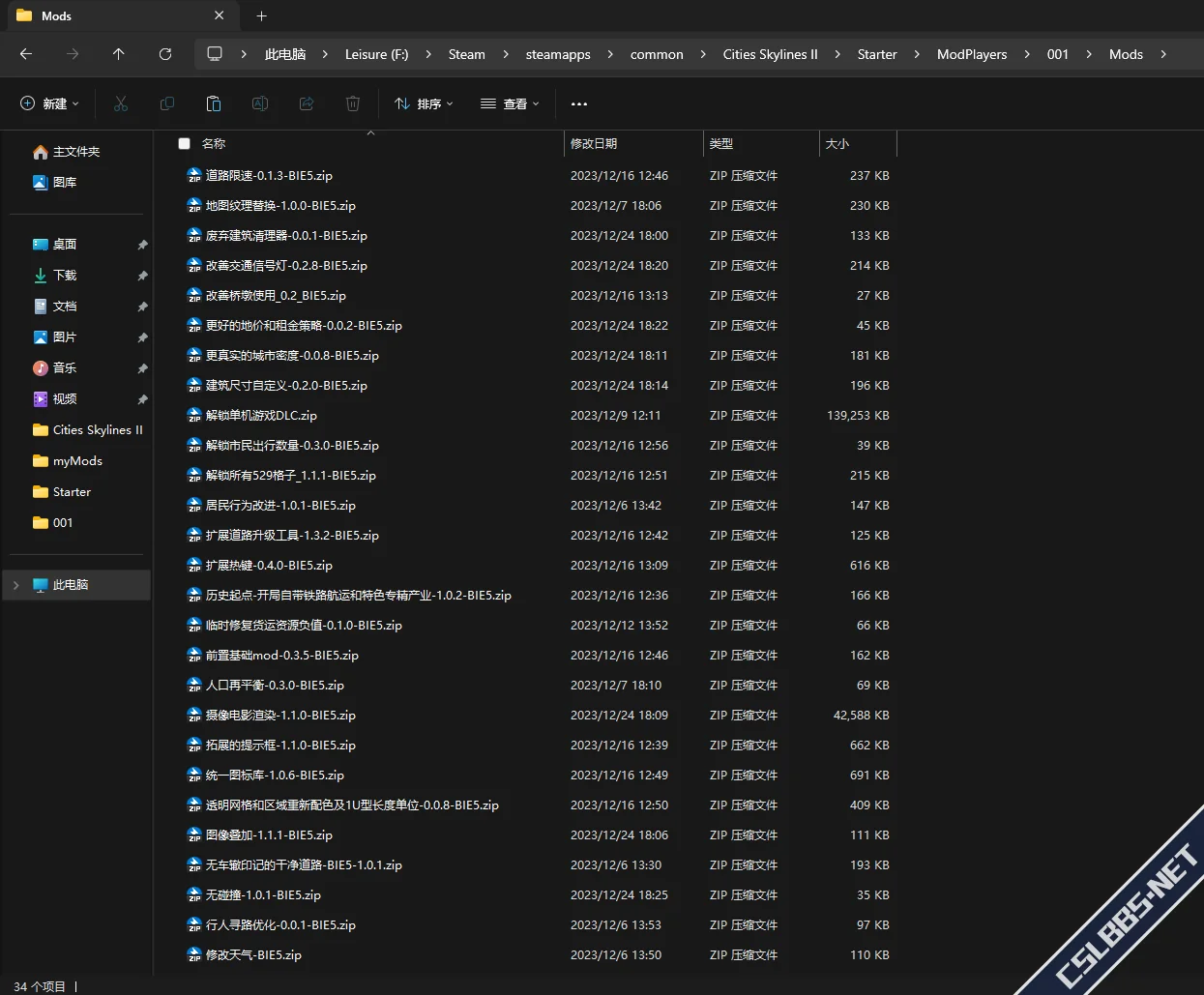Open a new tab with plus button
This screenshot has height=995, width=1204.
(261, 15)
